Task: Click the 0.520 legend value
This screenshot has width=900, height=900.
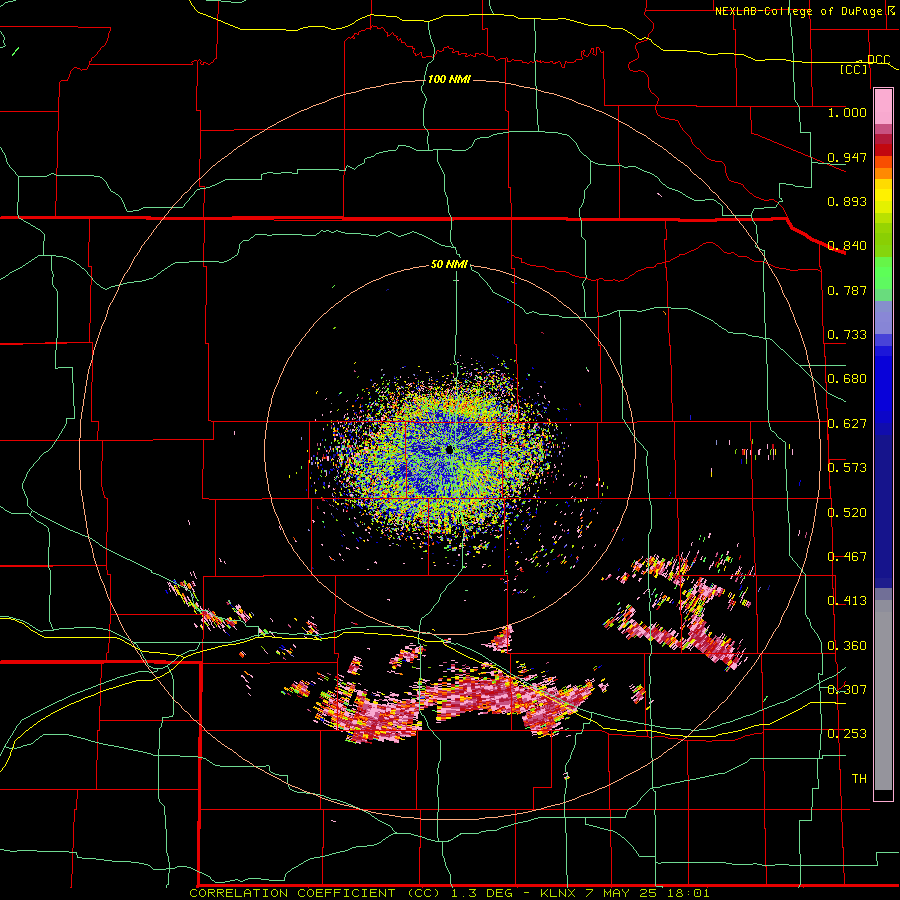Action: [x=847, y=513]
